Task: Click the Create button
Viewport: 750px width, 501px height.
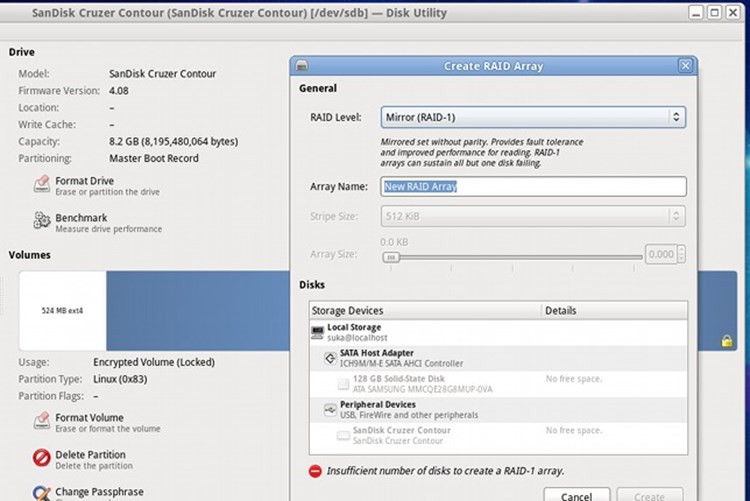Action: click(x=650, y=495)
